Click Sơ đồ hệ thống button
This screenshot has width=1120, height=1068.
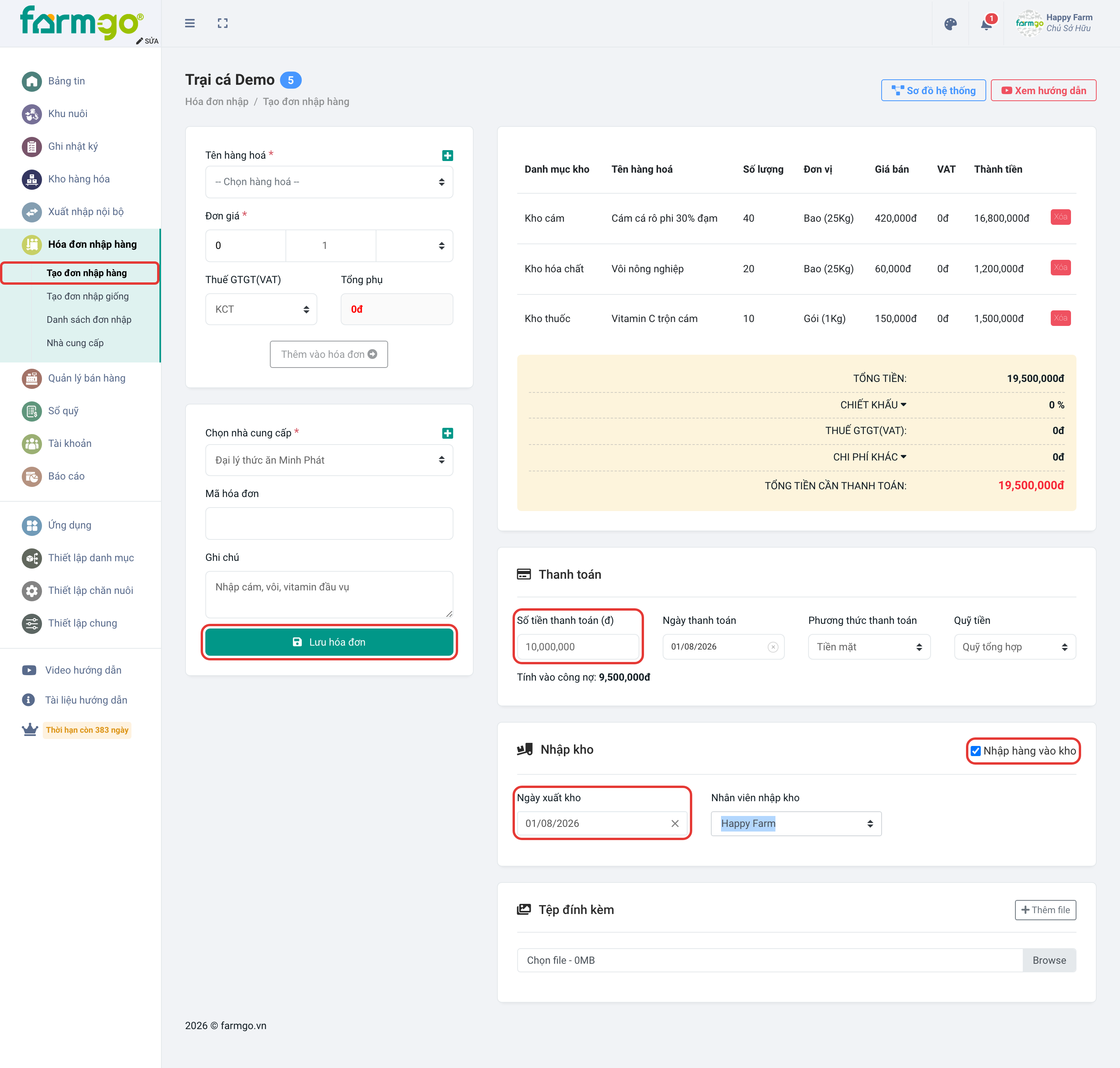[x=933, y=91]
